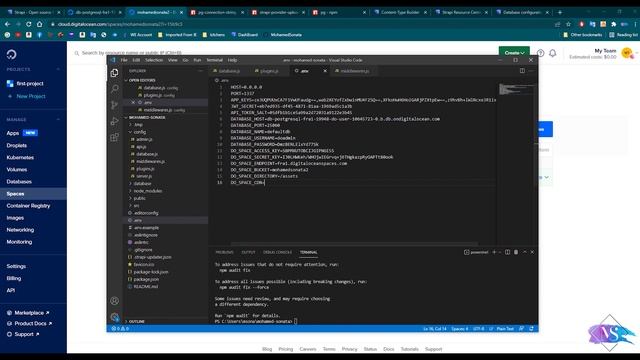Image resolution: width=640 pixels, height=360 pixels.
Task: Open first-project in DigitalOcean sidebar
Action: [30, 83]
